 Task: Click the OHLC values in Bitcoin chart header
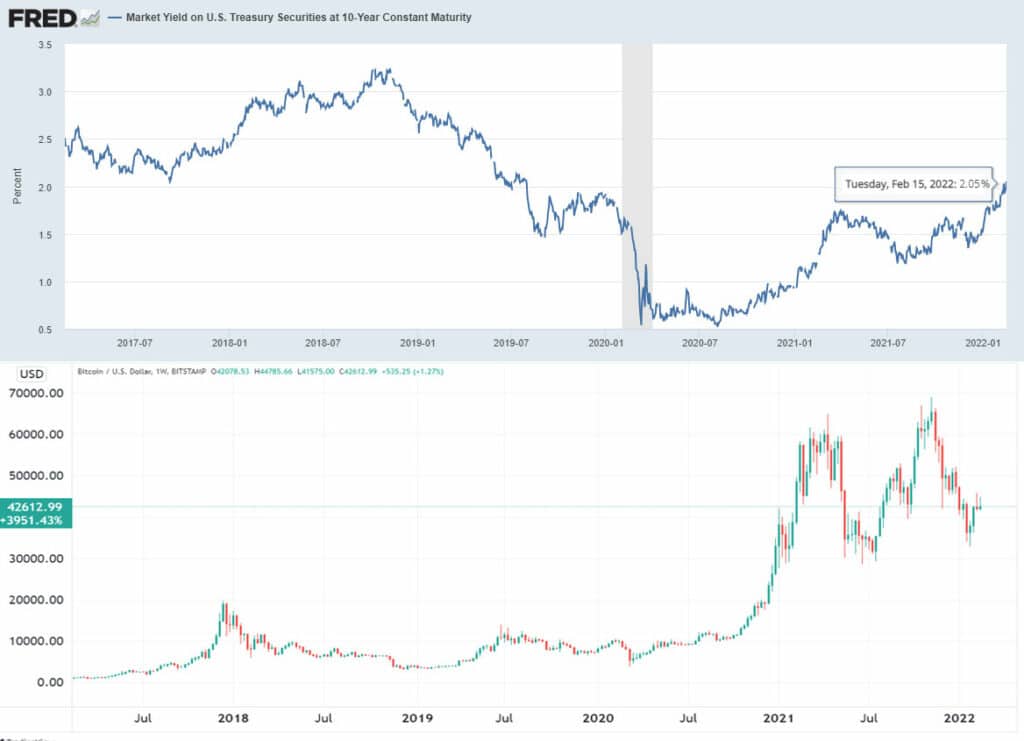tap(327, 371)
